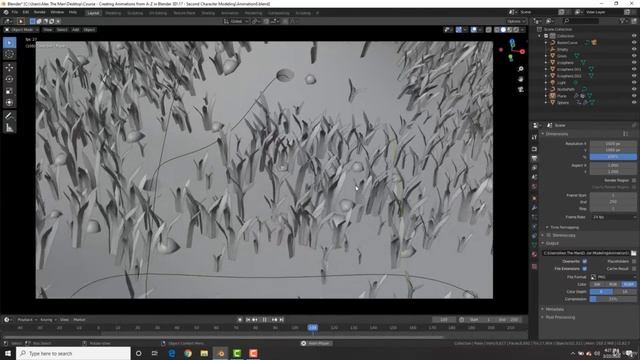Adjust the resolution percentage slider
The width and height of the screenshot is (640, 360).
[x=613, y=157]
